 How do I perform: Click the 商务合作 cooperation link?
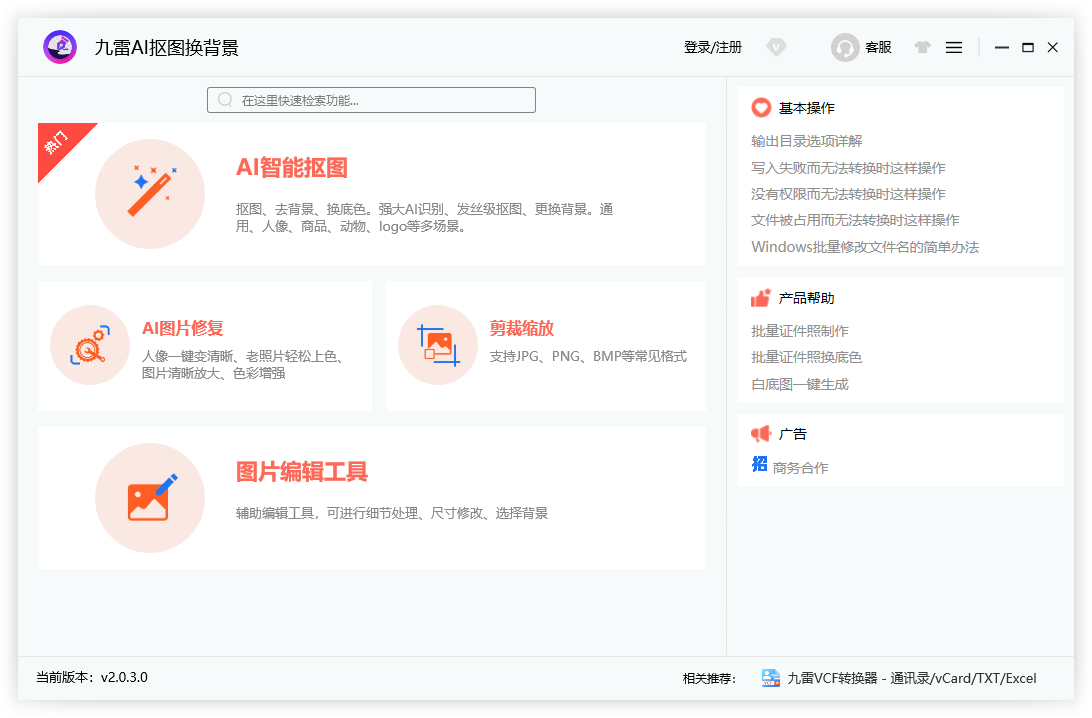coord(800,465)
